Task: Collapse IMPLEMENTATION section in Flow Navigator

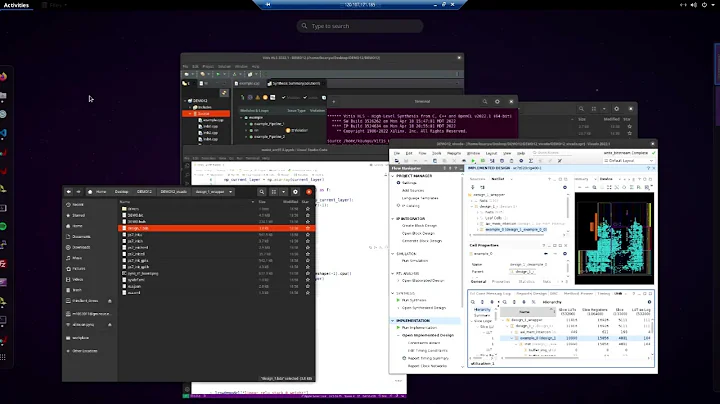Action: coord(393,320)
